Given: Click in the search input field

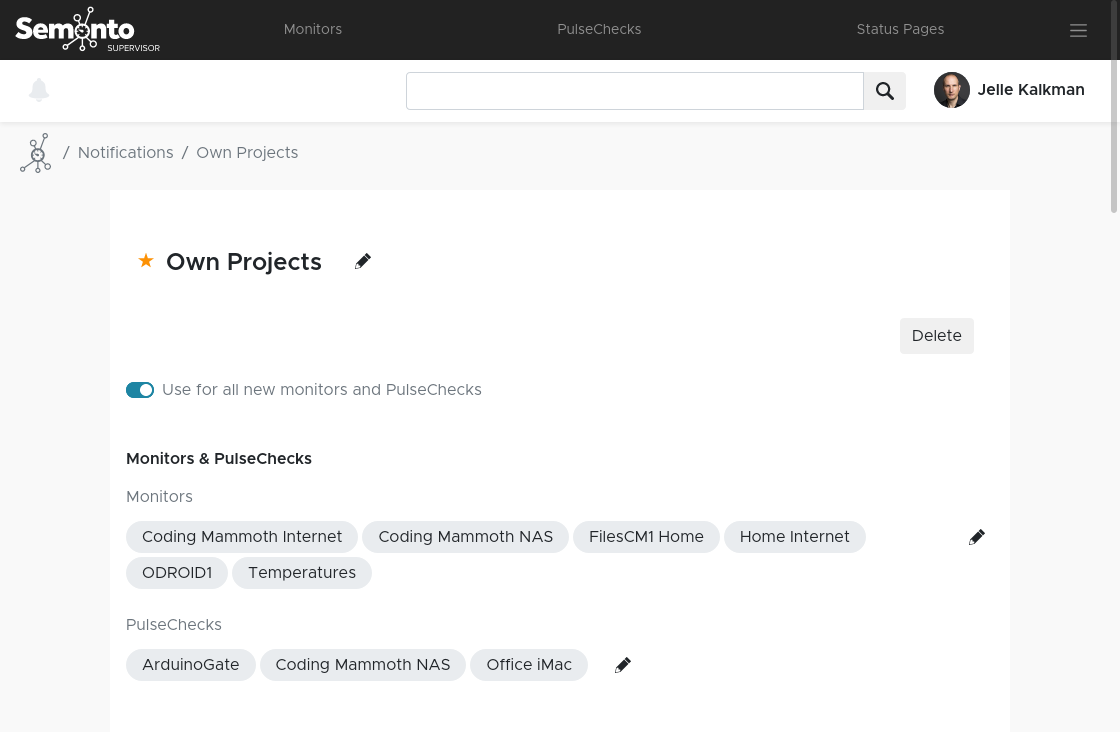Looking at the screenshot, I should coord(635,91).
